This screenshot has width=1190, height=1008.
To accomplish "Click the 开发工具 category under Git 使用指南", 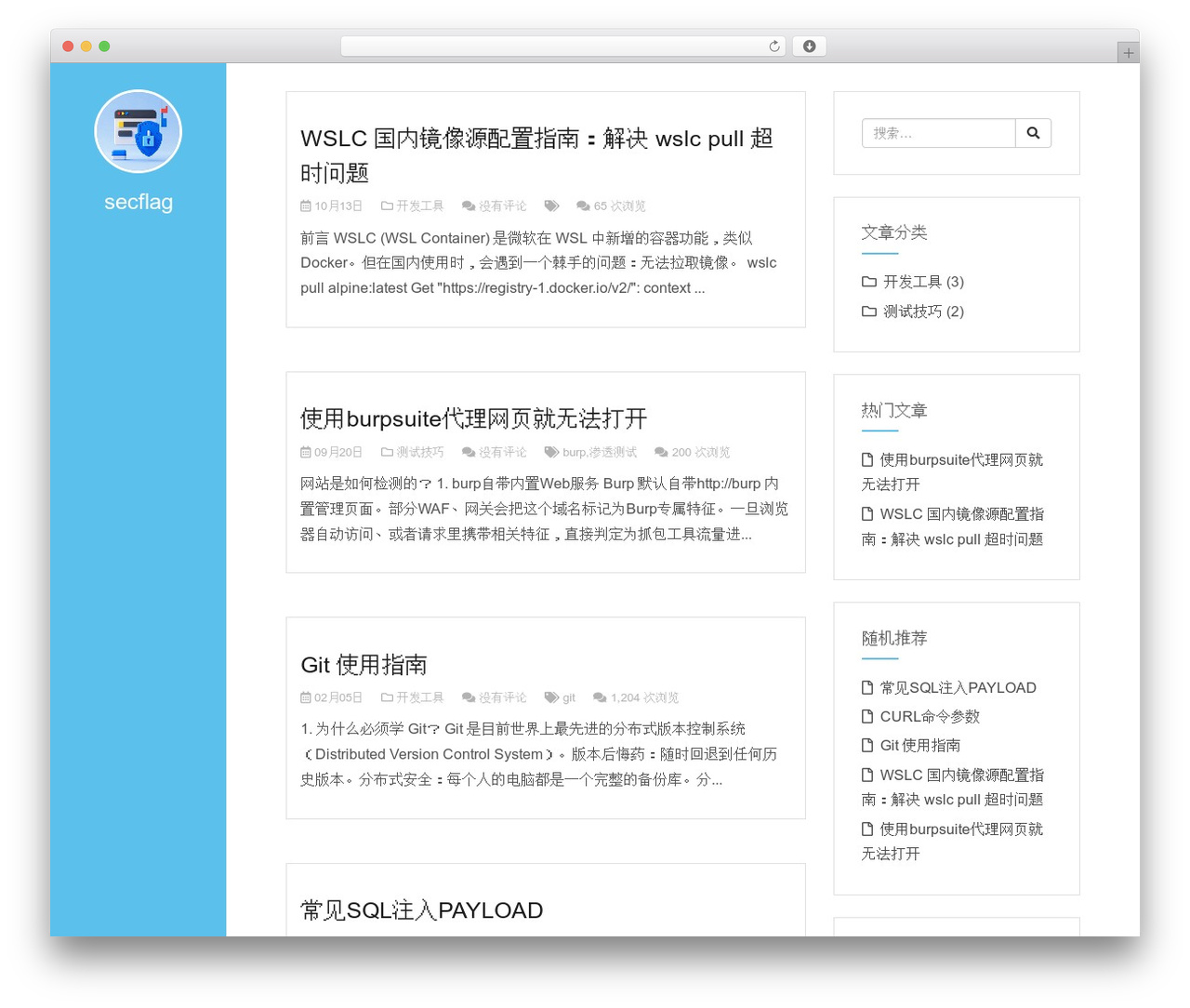I will coord(419,698).
